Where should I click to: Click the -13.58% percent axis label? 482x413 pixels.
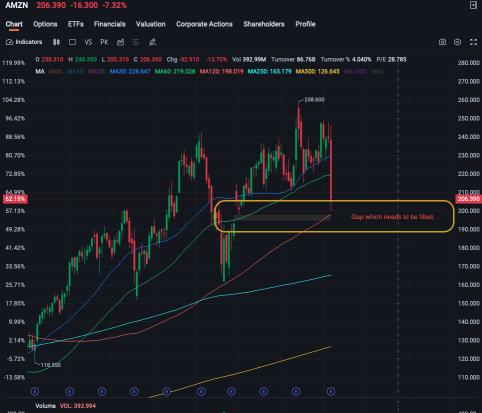tap(14, 377)
